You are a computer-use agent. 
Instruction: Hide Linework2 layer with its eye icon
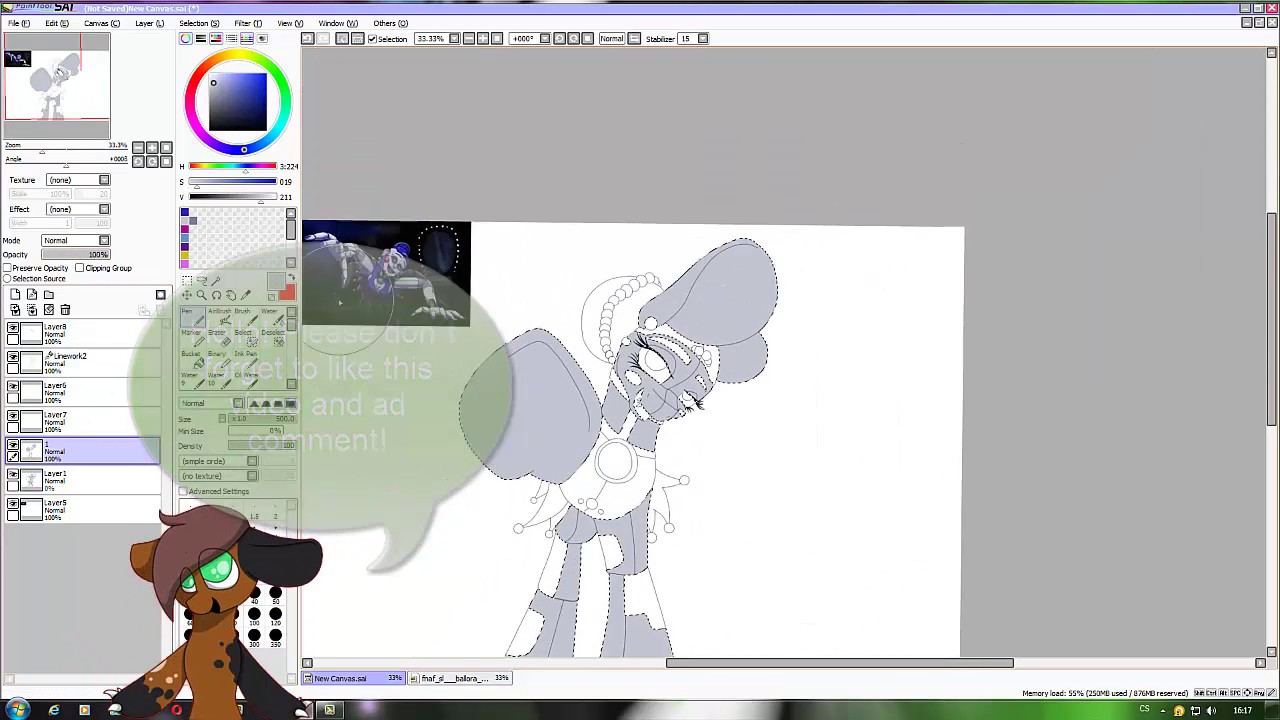tap(13, 357)
